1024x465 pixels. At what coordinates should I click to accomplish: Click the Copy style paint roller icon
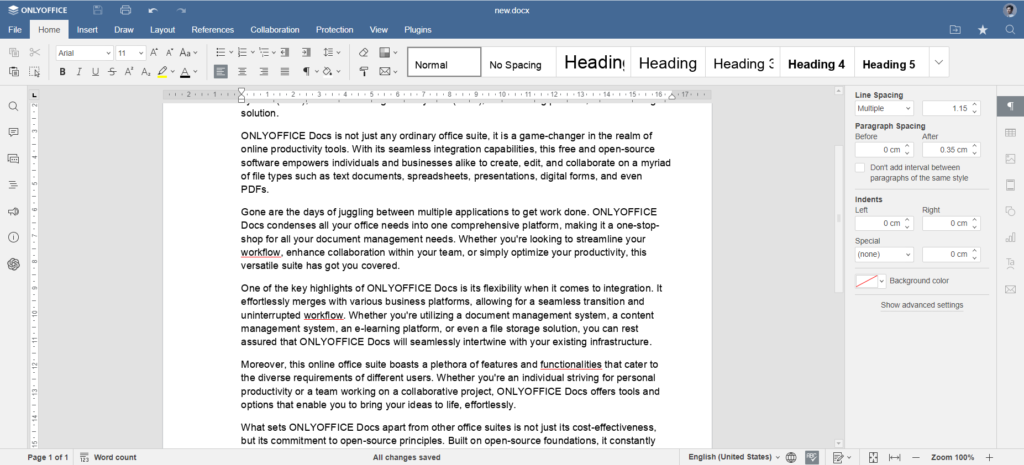[x=364, y=71]
